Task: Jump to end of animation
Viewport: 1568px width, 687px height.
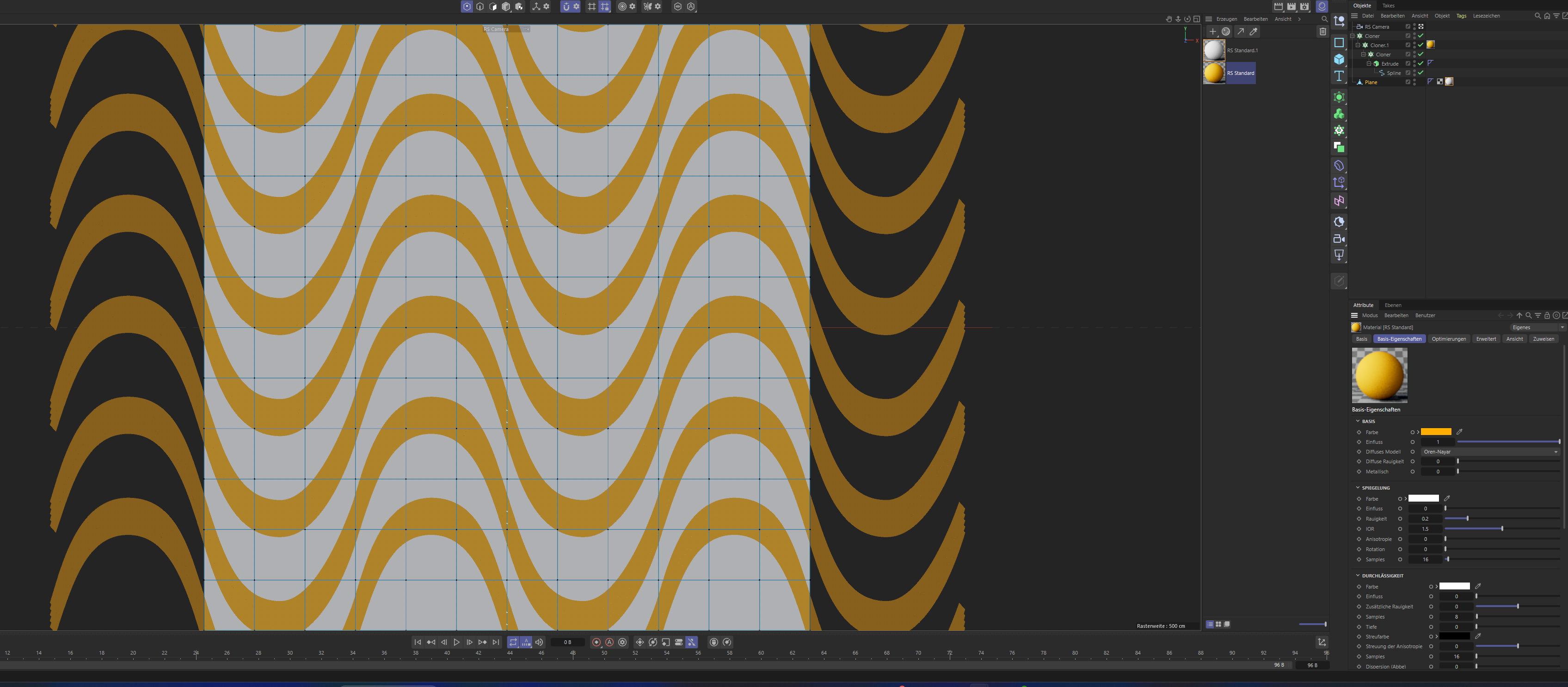Action: [496, 642]
